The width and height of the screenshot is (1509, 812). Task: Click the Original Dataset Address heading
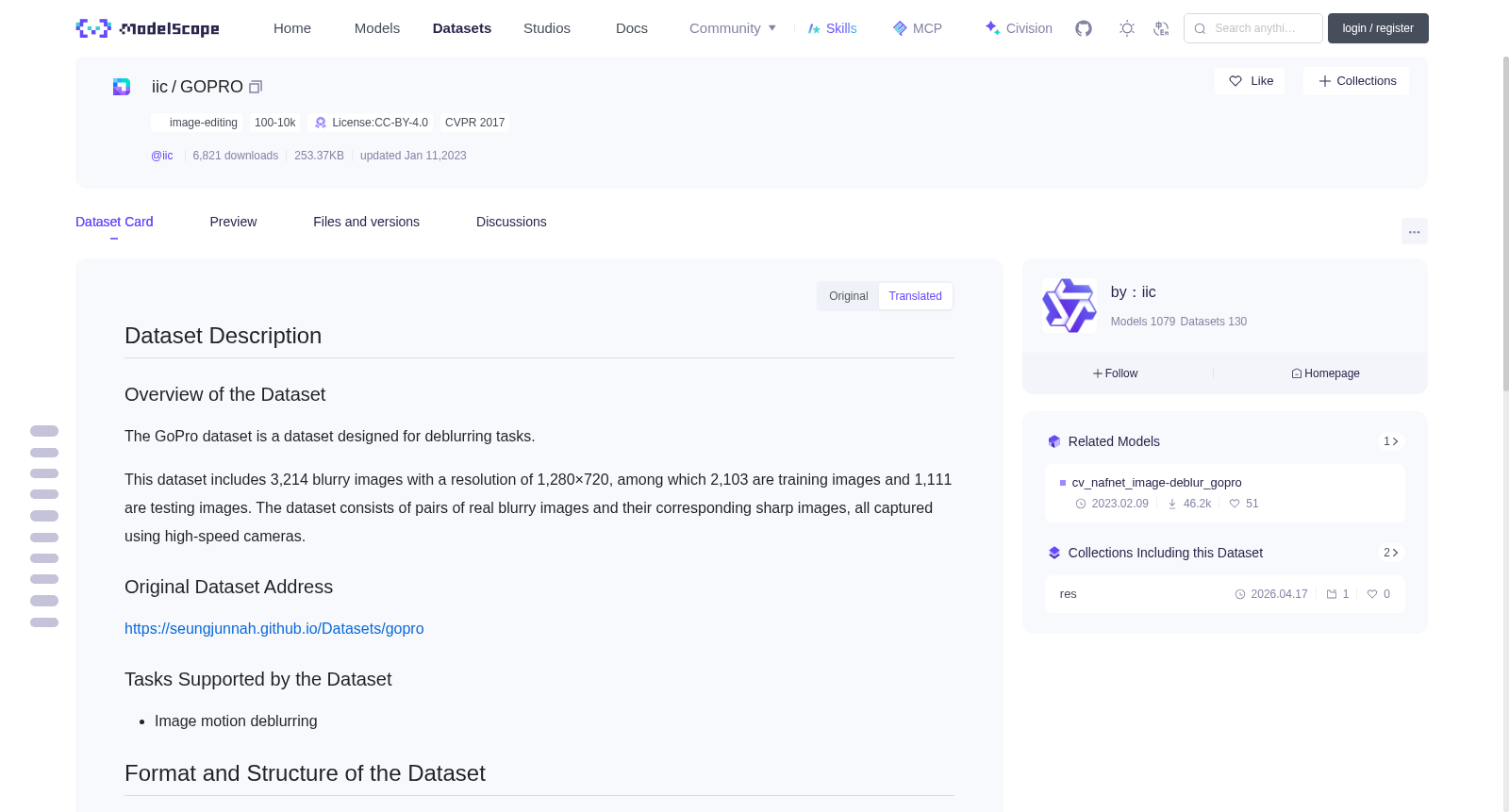[229, 587]
